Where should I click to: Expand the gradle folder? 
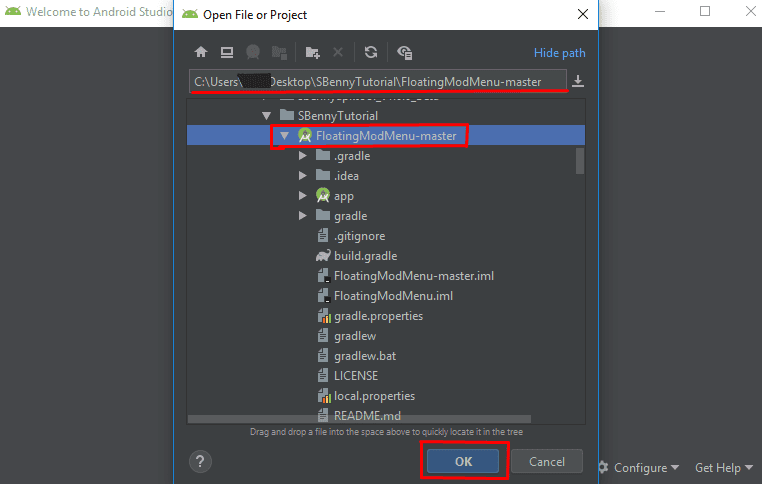tap(303, 215)
